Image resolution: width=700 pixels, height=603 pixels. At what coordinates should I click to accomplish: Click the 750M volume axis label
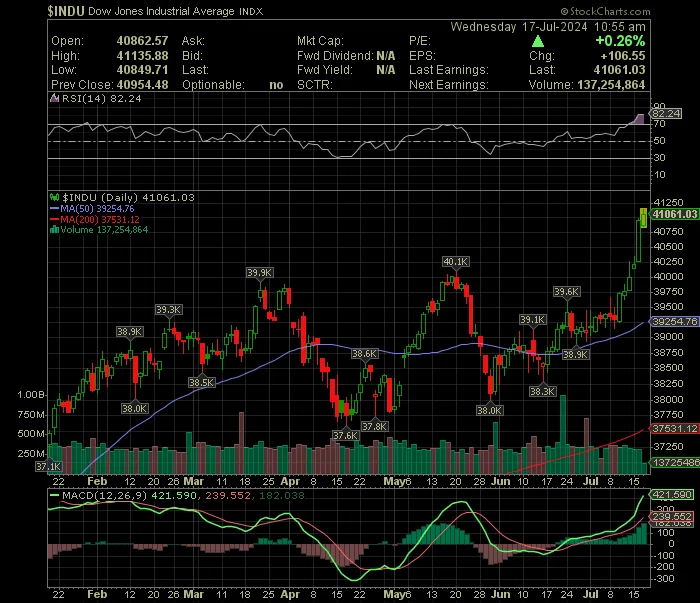pyautogui.click(x=31, y=415)
